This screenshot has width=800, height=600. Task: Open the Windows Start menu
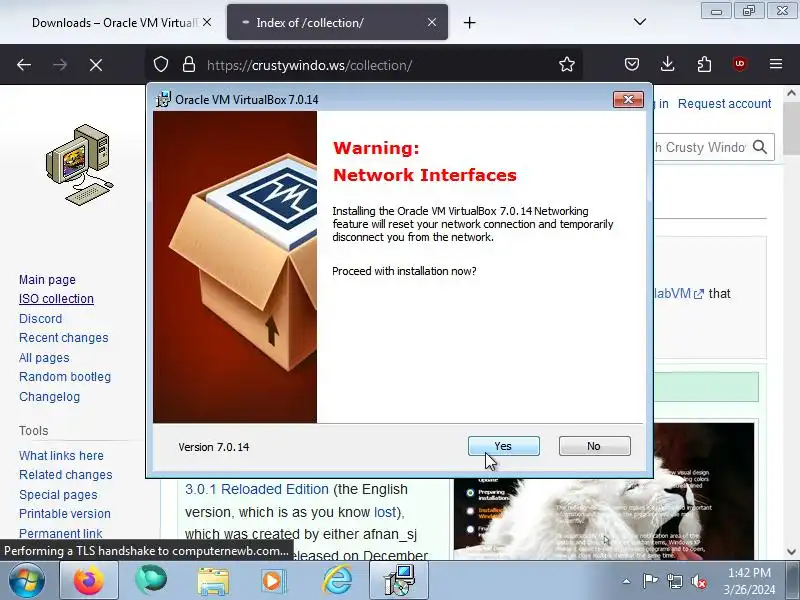[26, 580]
